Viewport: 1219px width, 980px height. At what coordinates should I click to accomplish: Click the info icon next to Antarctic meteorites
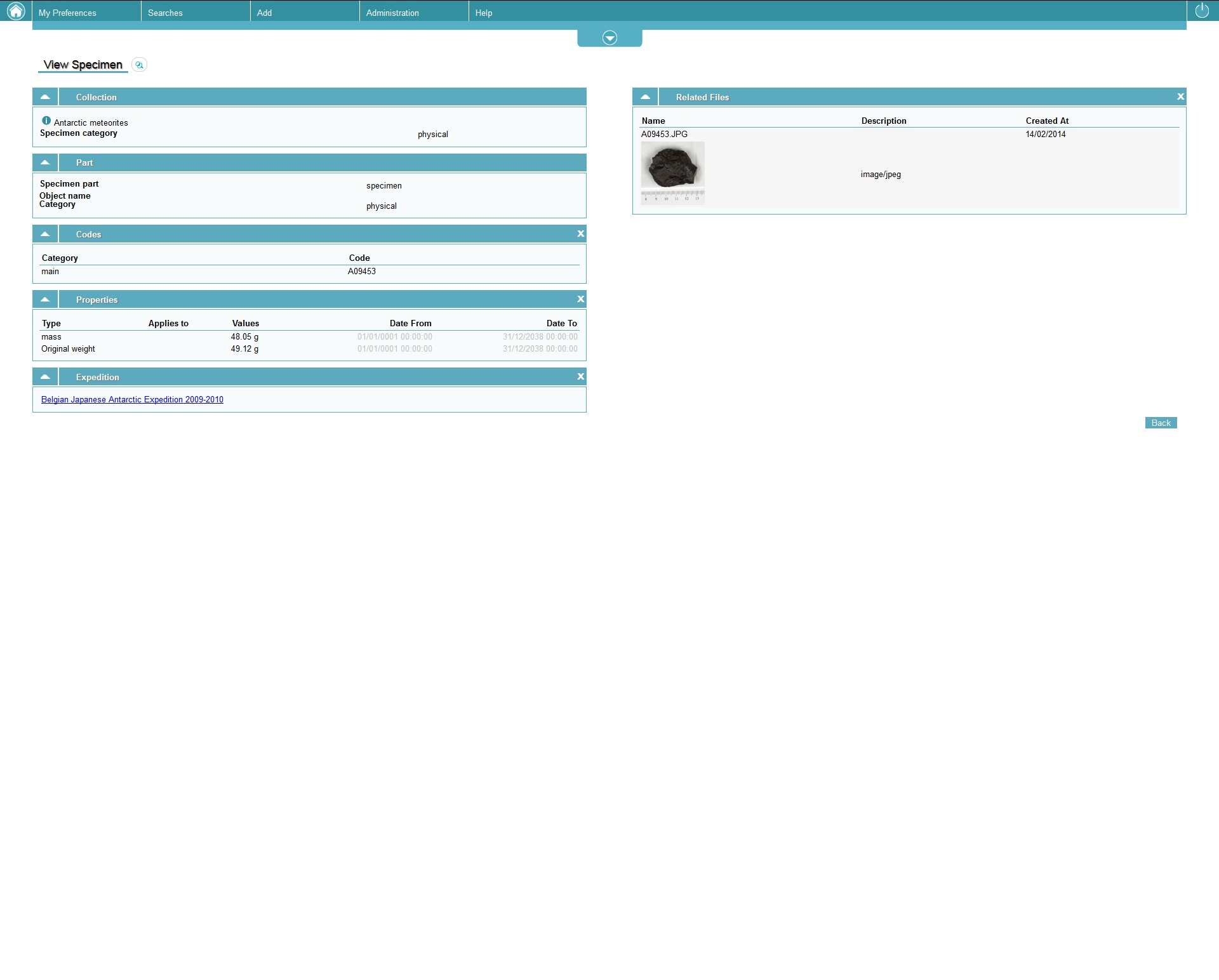pos(46,121)
